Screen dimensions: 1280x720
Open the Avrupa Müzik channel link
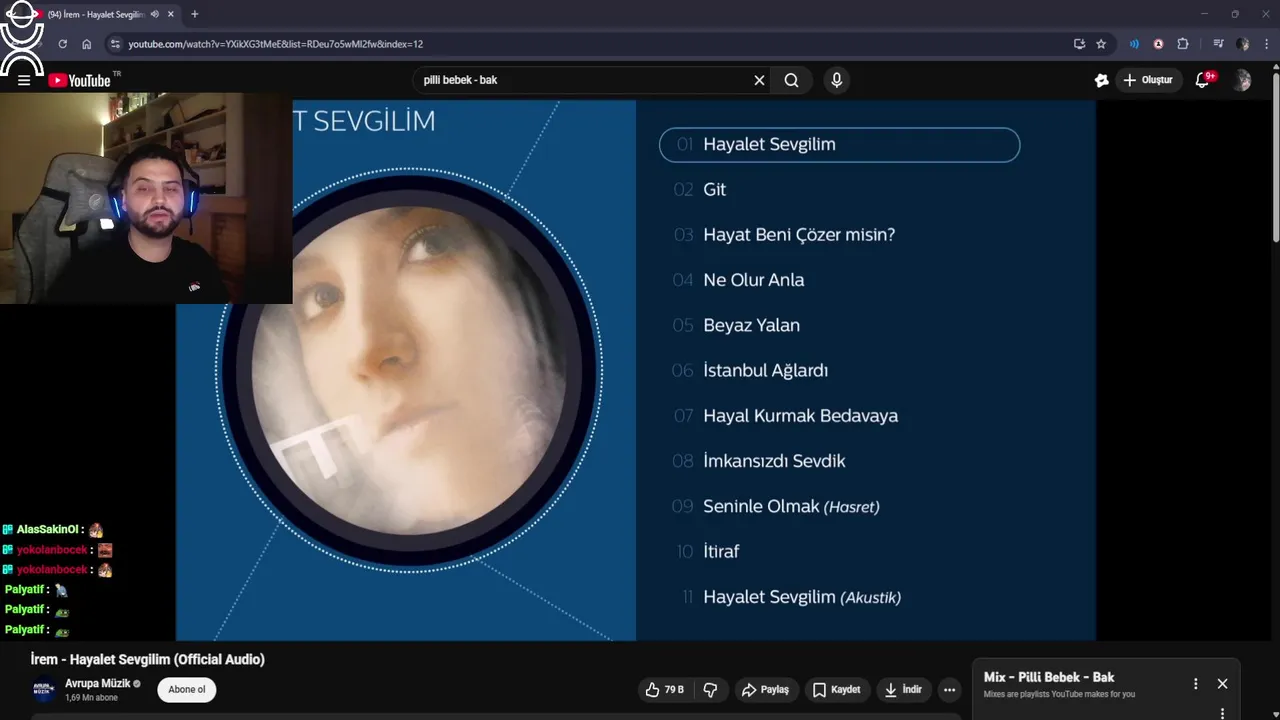point(98,683)
